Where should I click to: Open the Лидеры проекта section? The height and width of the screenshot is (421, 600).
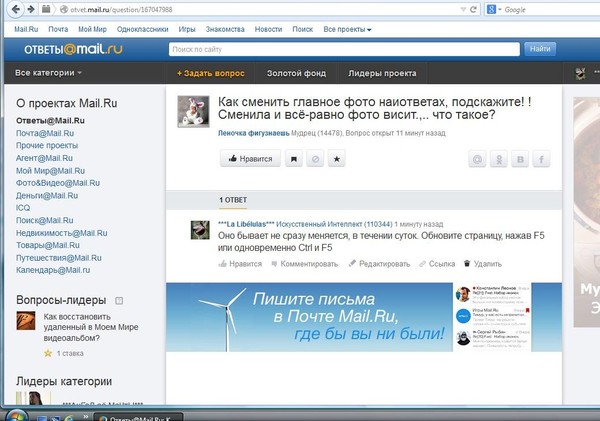click(382, 73)
